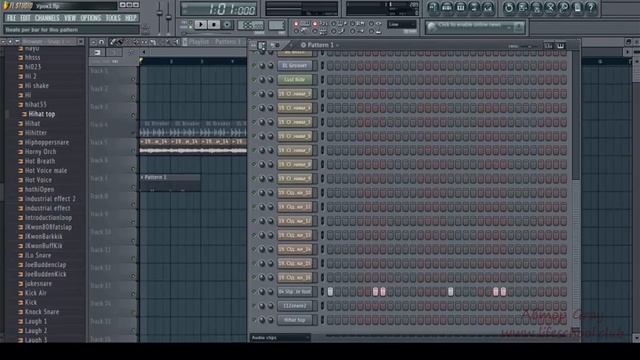This screenshot has width=640, height=360.
Task: Toggle first step of the Hihat top row
Action: click(330, 320)
